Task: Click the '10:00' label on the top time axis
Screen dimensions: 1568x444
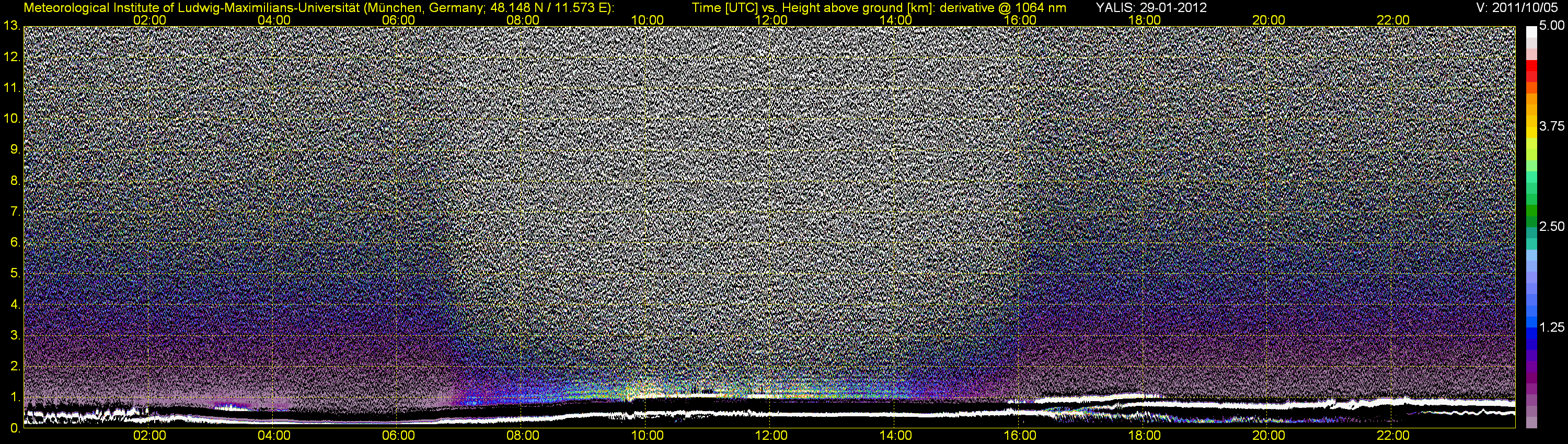Action: [647, 20]
